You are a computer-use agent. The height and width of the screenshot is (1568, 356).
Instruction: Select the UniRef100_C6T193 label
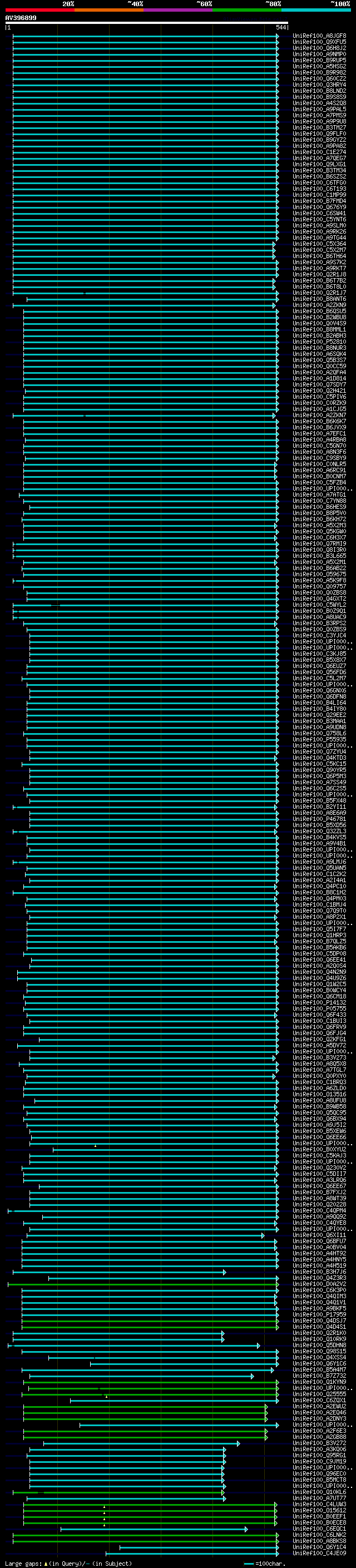click(319, 189)
